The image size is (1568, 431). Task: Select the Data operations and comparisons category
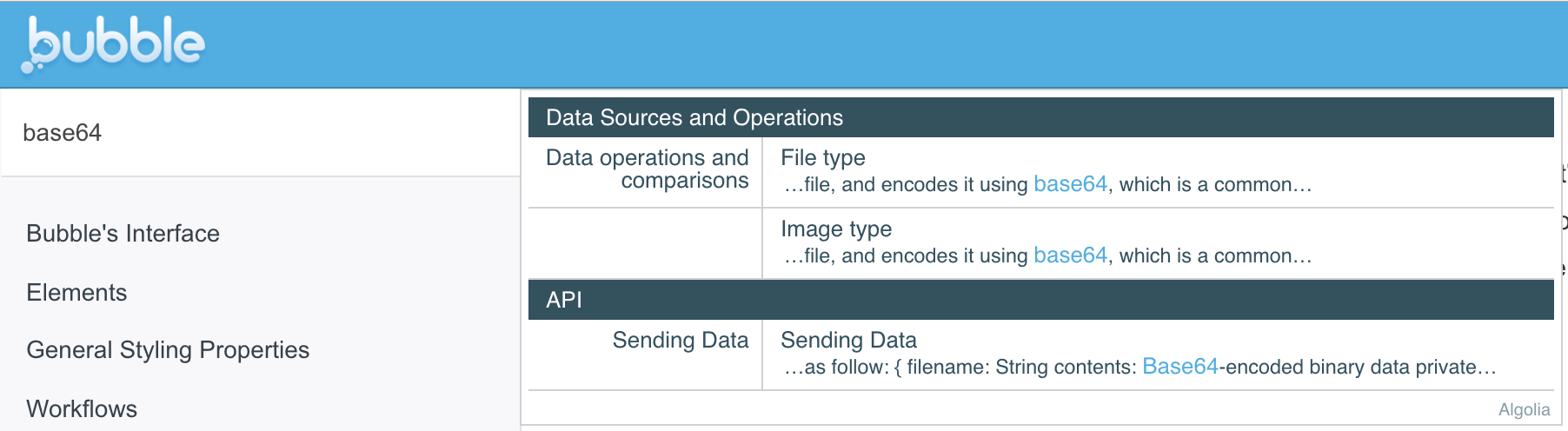647,169
